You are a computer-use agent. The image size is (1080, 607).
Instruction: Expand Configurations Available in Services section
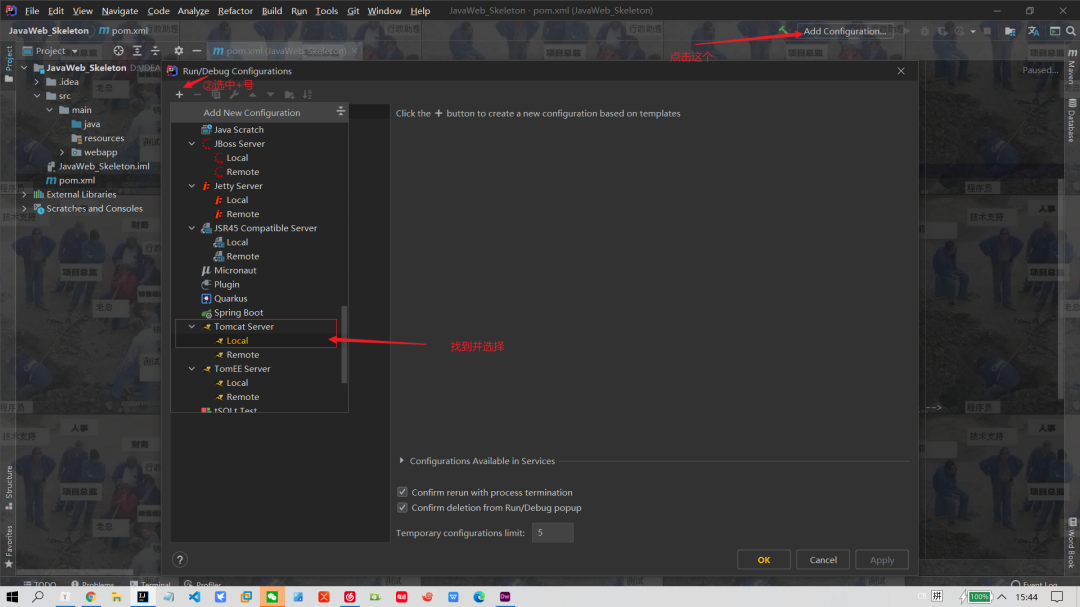(402, 460)
